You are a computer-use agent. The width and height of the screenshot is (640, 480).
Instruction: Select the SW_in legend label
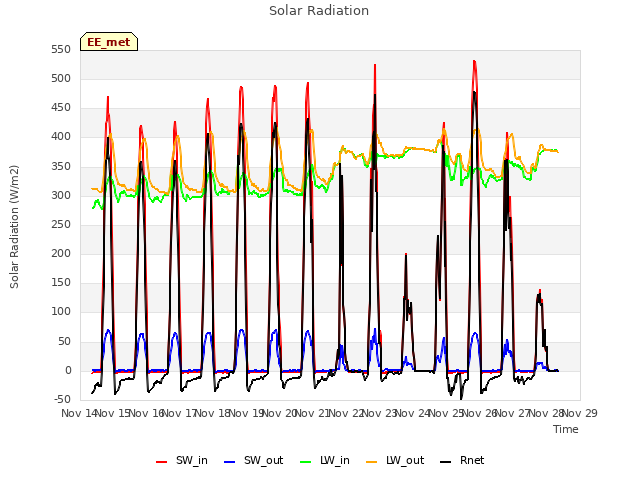(x=192, y=460)
